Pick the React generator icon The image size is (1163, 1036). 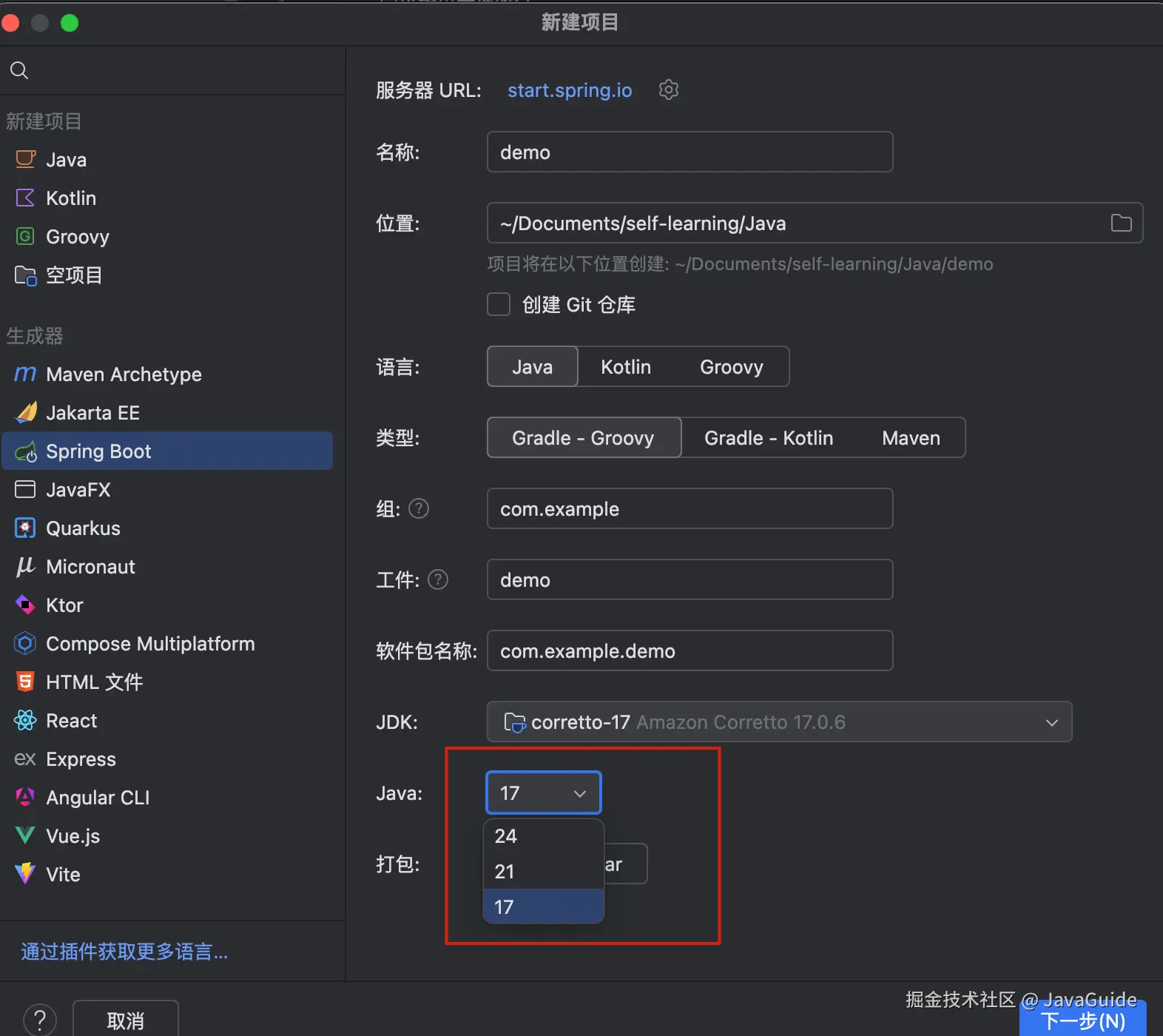click(25, 720)
